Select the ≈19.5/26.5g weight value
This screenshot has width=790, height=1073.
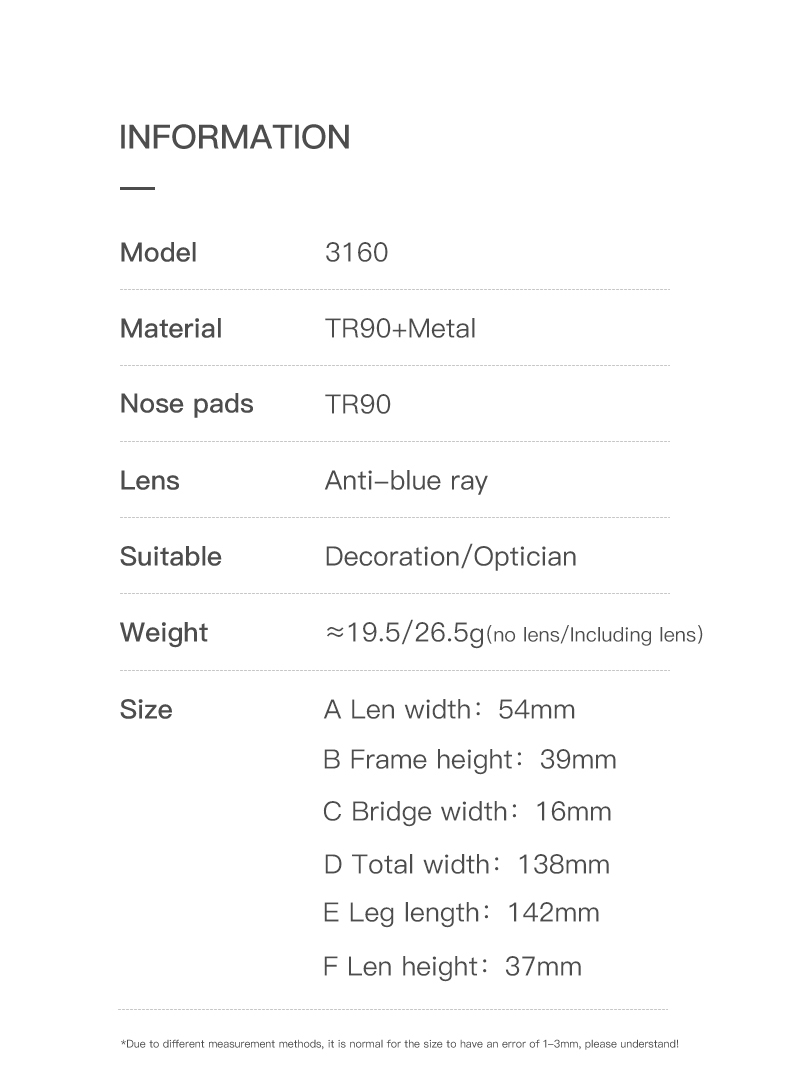click(x=405, y=633)
